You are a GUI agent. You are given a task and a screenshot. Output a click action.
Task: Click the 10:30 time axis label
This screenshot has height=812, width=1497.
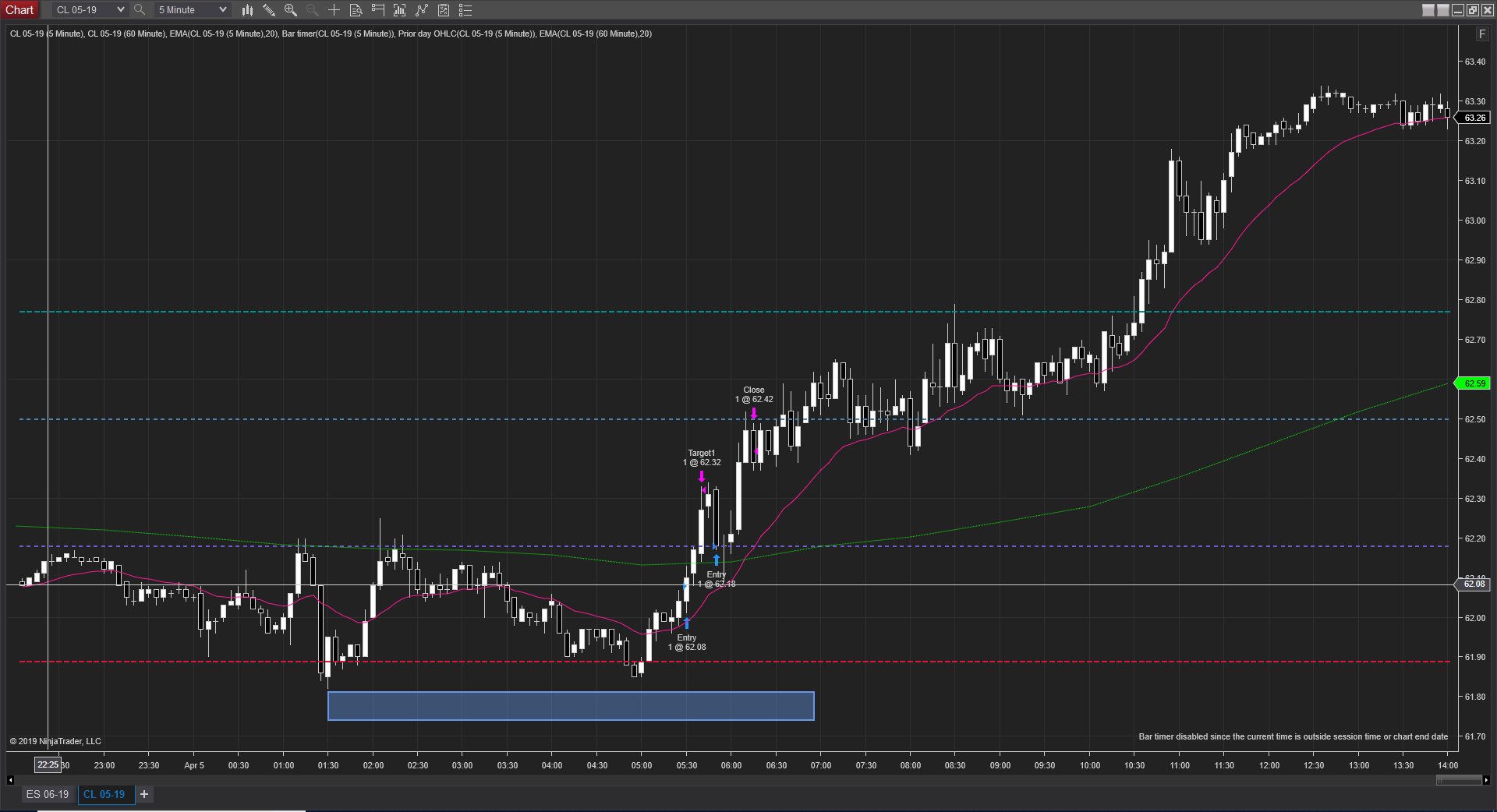point(1134,765)
